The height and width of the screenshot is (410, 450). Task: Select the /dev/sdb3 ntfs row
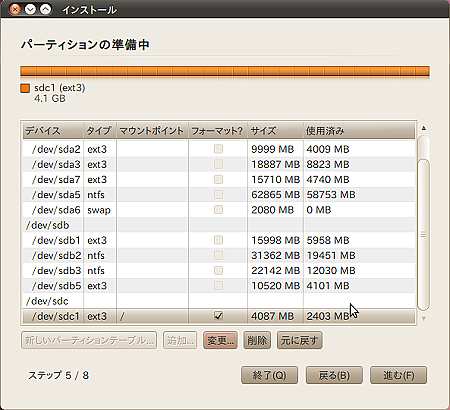219,270
